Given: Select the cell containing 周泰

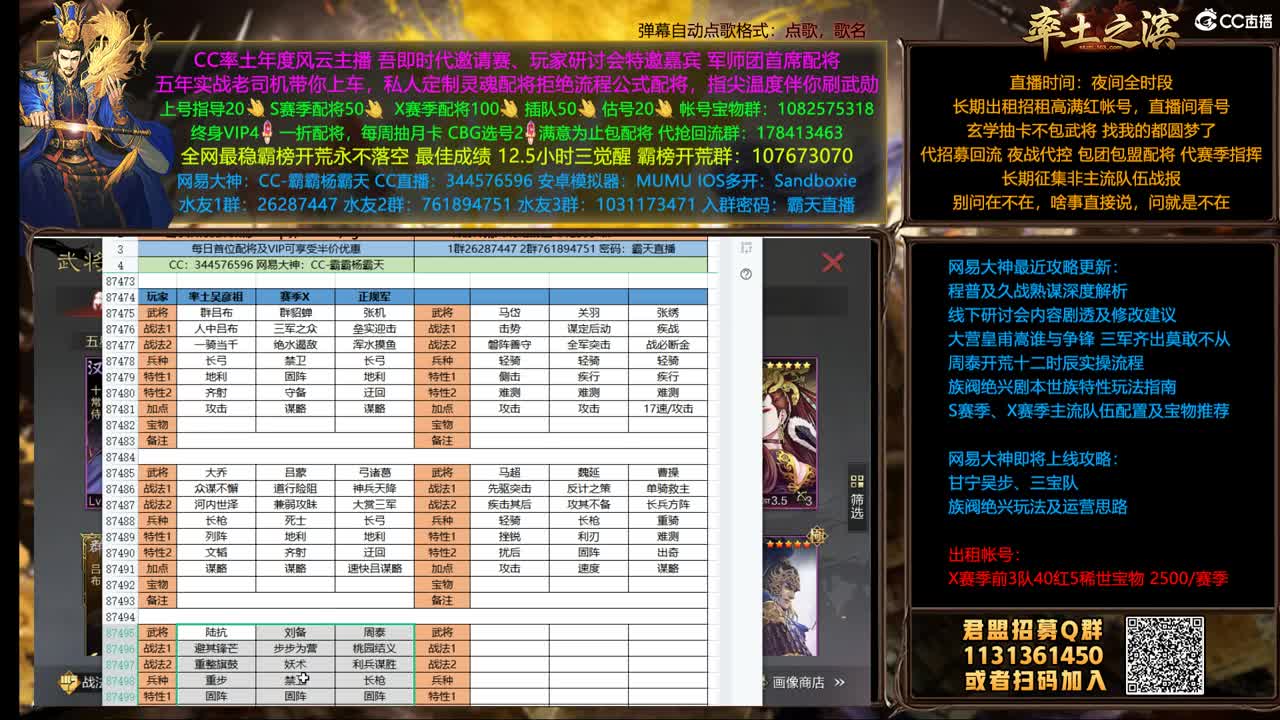Looking at the screenshot, I should [x=374, y=633].
